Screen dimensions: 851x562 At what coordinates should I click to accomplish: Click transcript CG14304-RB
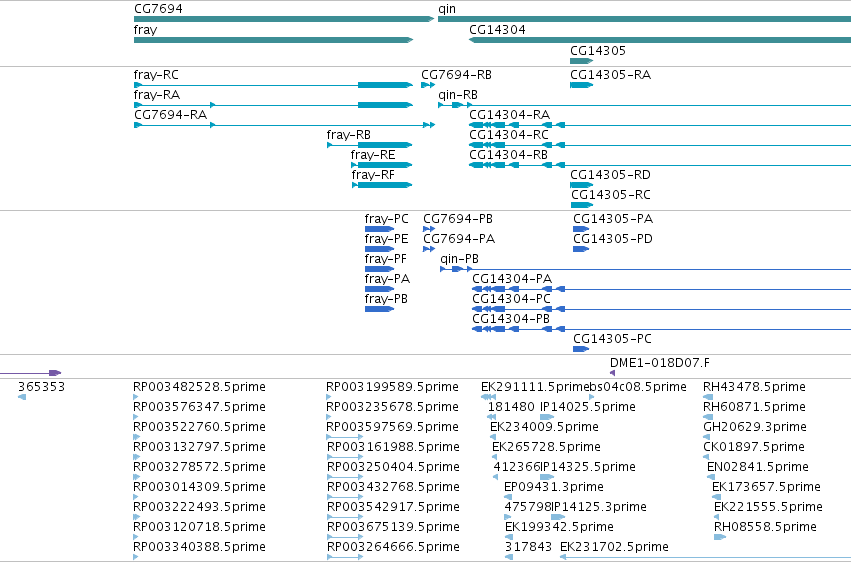[x=509, y=155]
